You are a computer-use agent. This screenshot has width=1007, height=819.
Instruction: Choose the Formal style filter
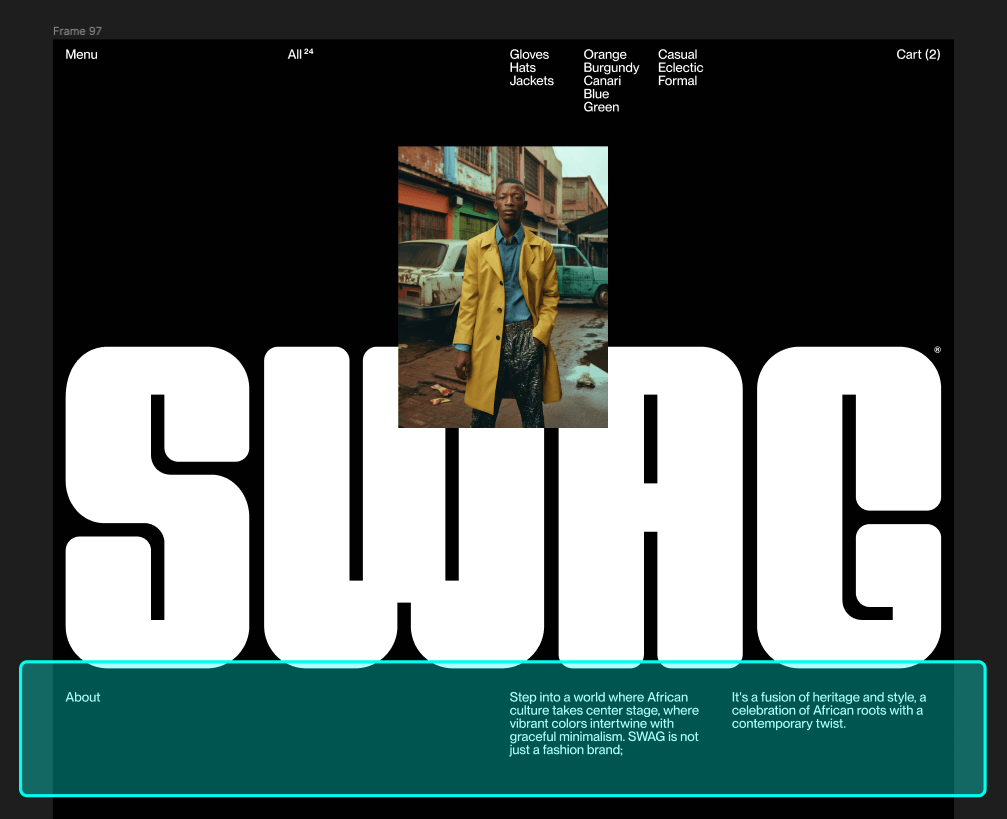pos(678,80)
